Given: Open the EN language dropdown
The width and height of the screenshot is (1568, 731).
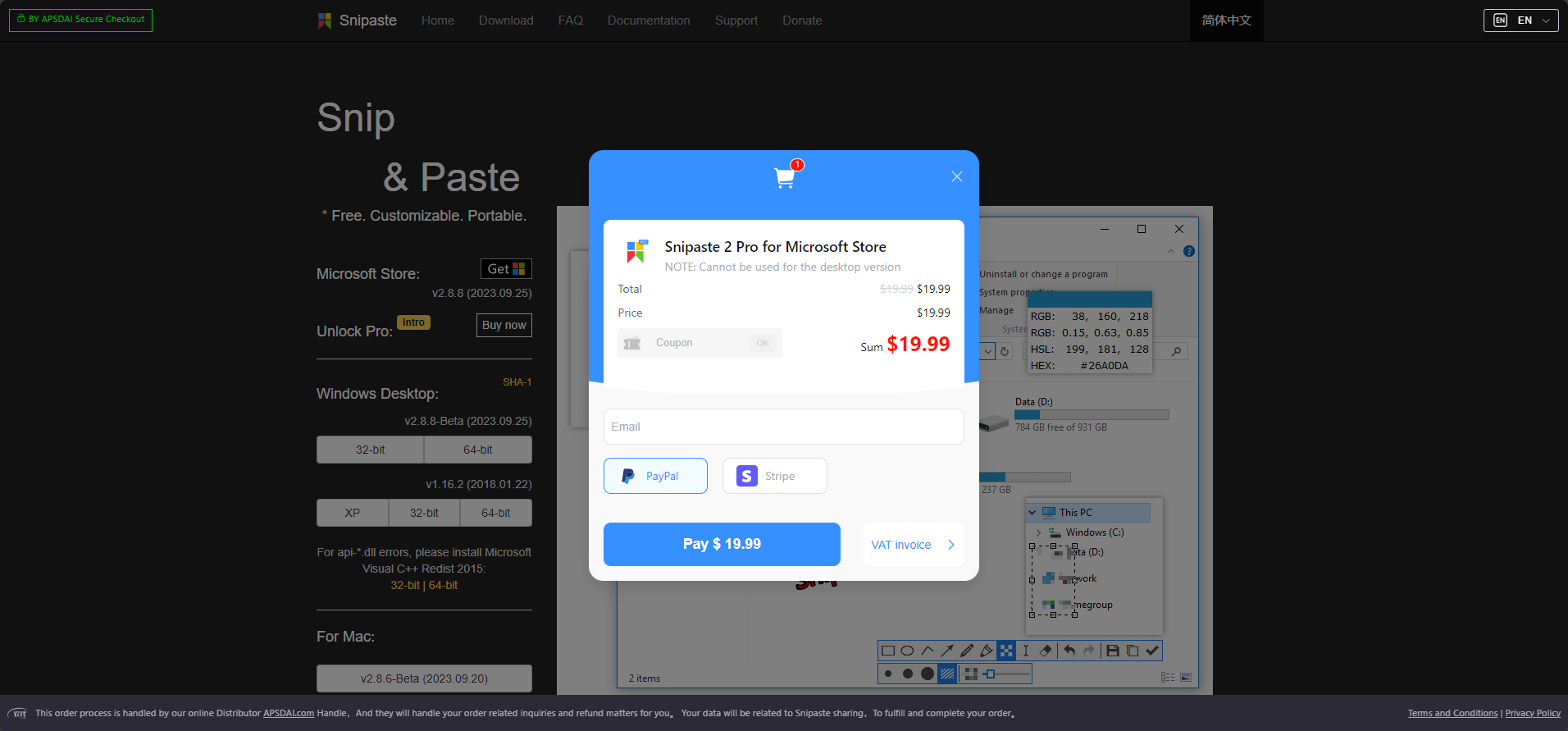Looking at the screenshot, I should (1521, 21).
